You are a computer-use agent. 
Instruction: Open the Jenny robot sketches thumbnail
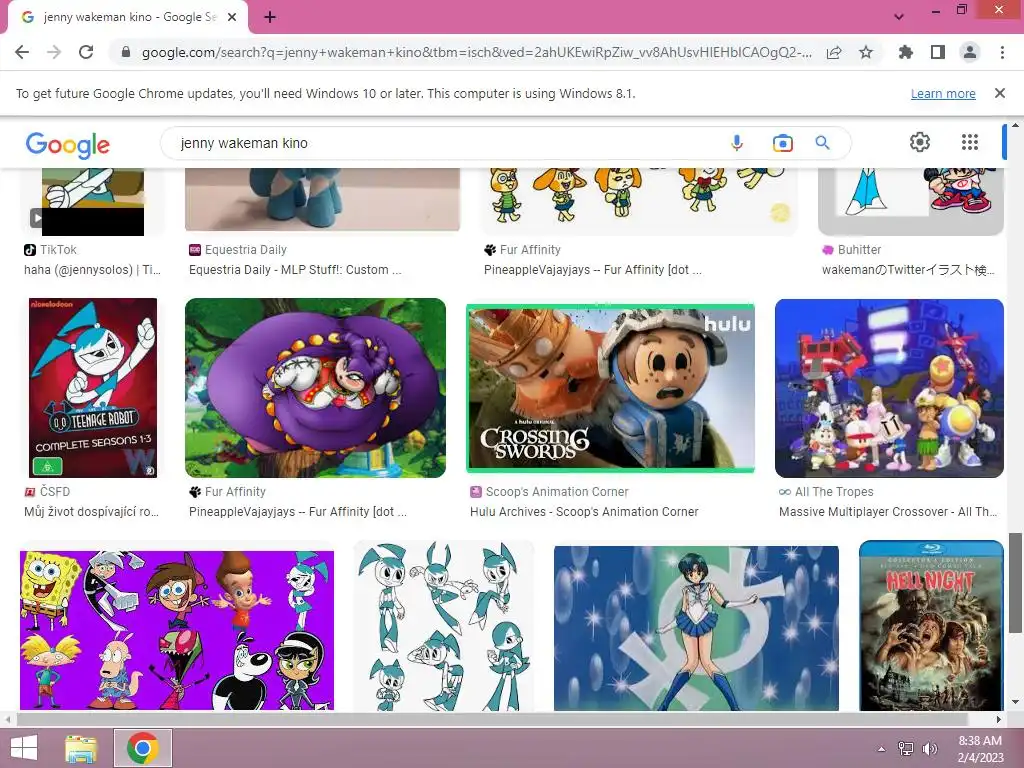point(444,626)
